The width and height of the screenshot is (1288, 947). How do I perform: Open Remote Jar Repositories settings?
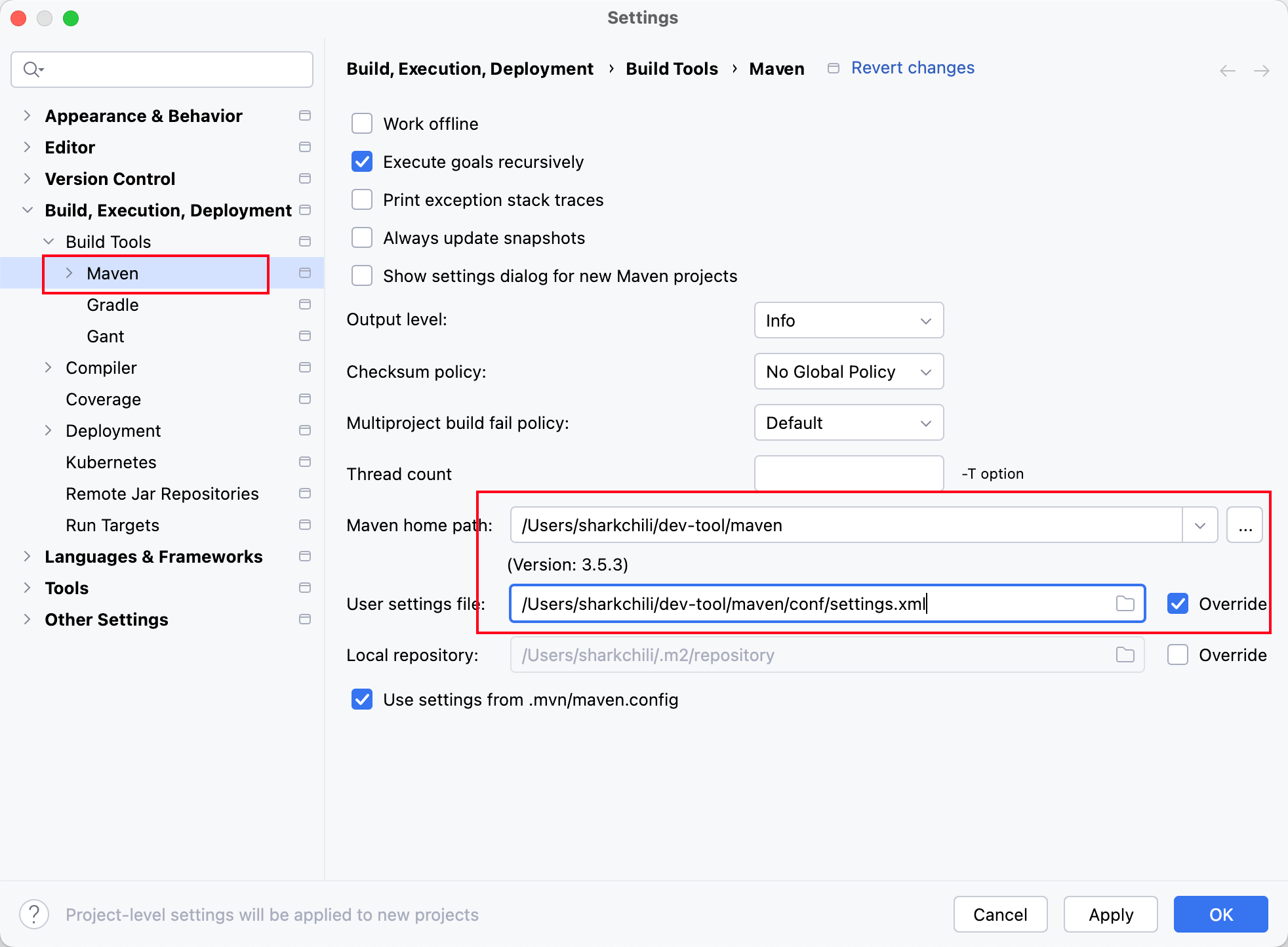tap(162, 494)
